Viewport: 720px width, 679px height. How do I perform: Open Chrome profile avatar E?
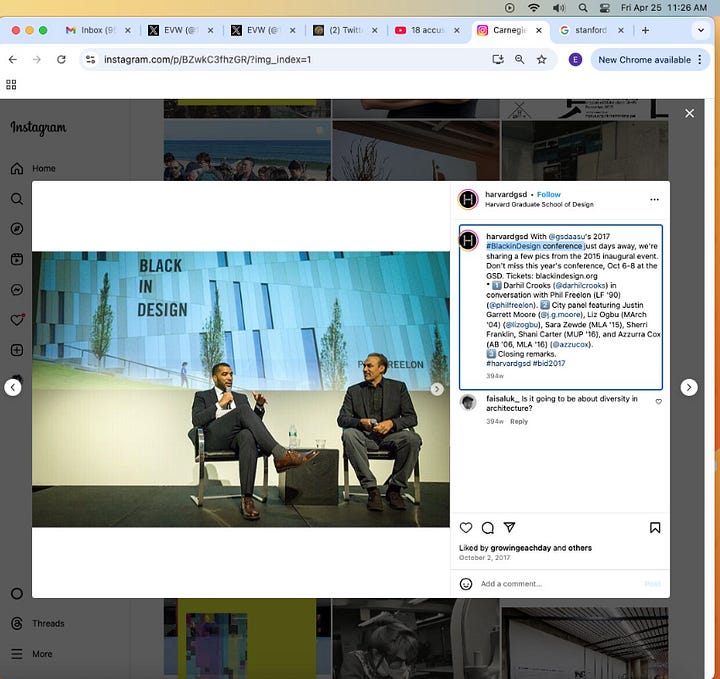(575, 60)
